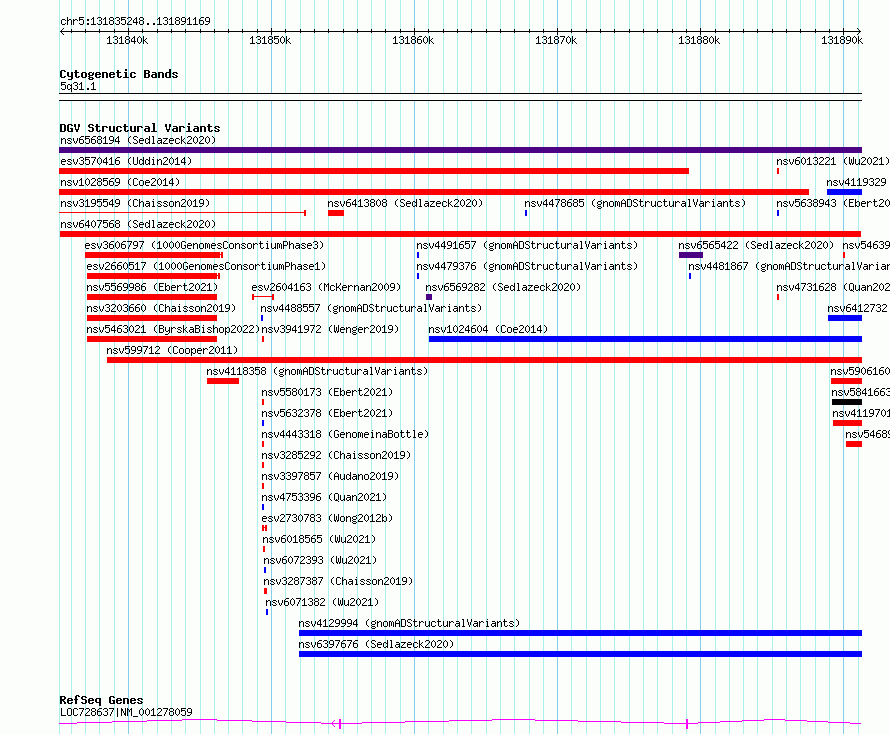Select nsv4491657 (gnomADStructuralVariants) label
890x734 pixels.
(527, 245)
